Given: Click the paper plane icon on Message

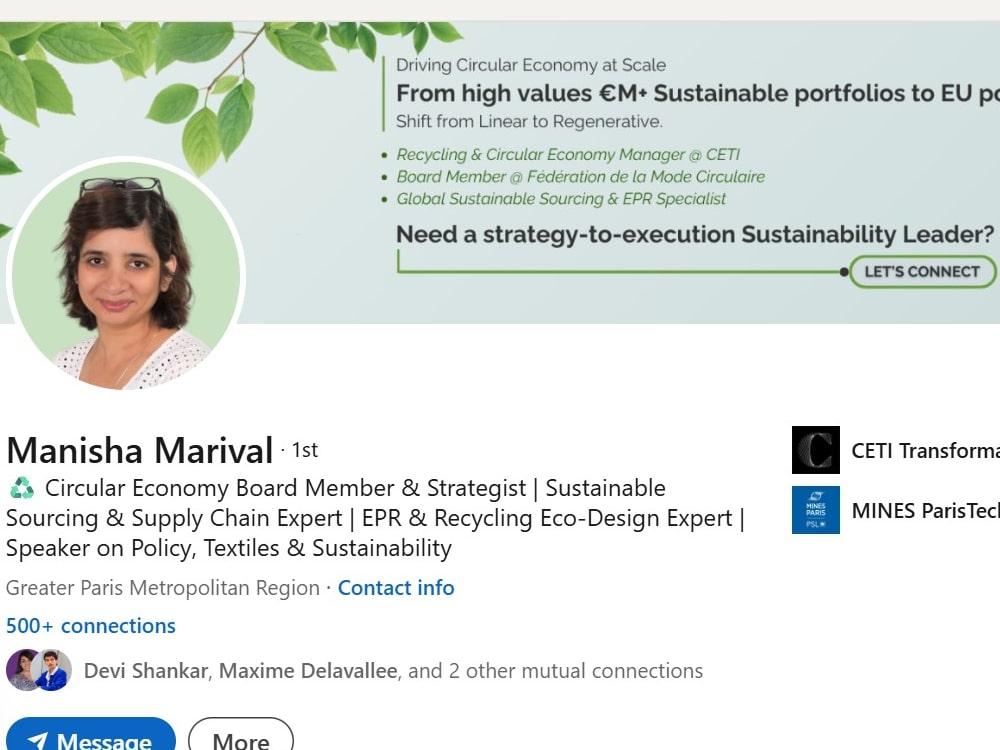Looking at the screenshot, I should 38,741.
